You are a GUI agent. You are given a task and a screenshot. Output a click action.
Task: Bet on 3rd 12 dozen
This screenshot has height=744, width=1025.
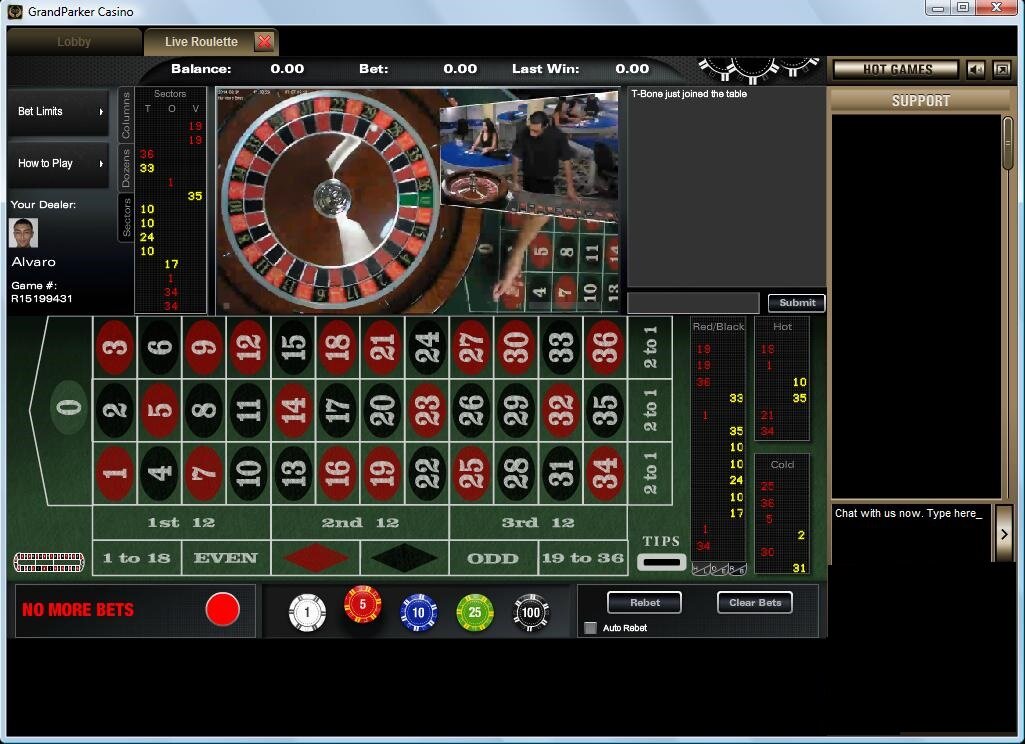coord(538,522)
